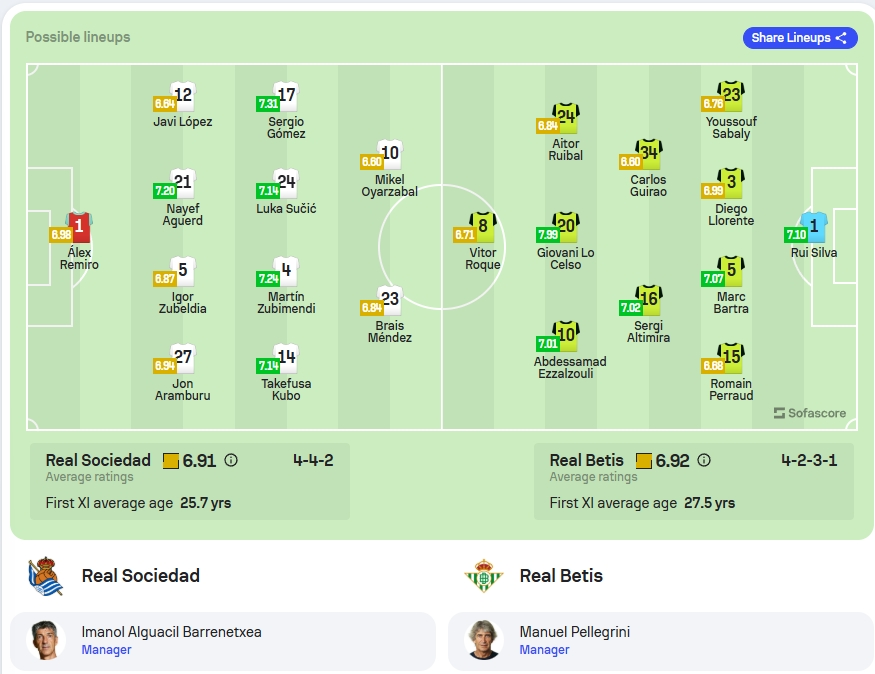The height and width of the screenshot is (674, 875).
Task: Click Vitor Roque's number 8 shirt
Action: 483,227
